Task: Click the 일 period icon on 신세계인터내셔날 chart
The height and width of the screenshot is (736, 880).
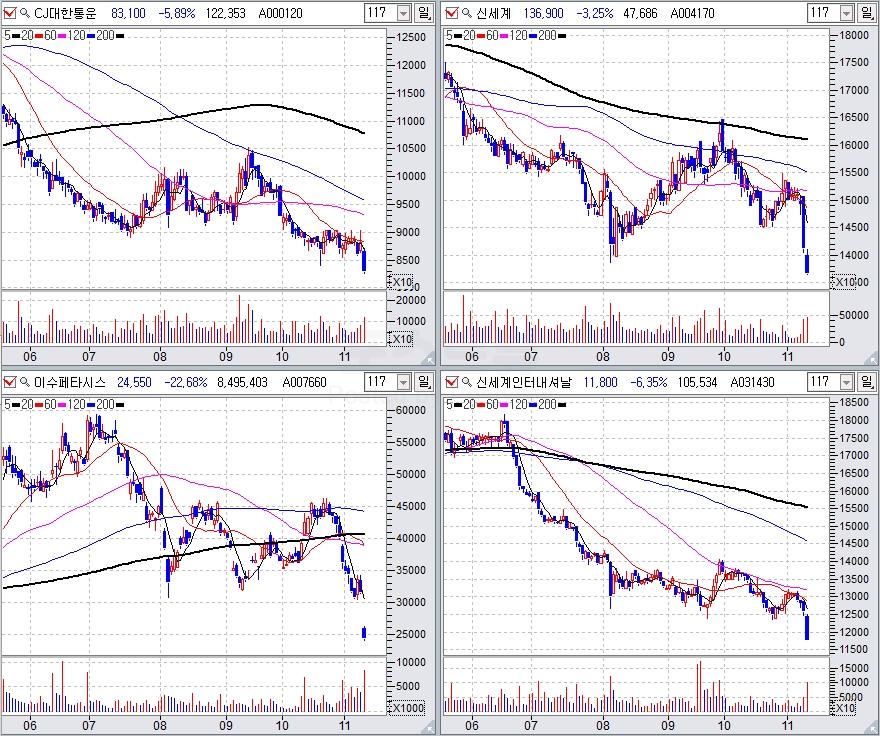Action: 865,381
